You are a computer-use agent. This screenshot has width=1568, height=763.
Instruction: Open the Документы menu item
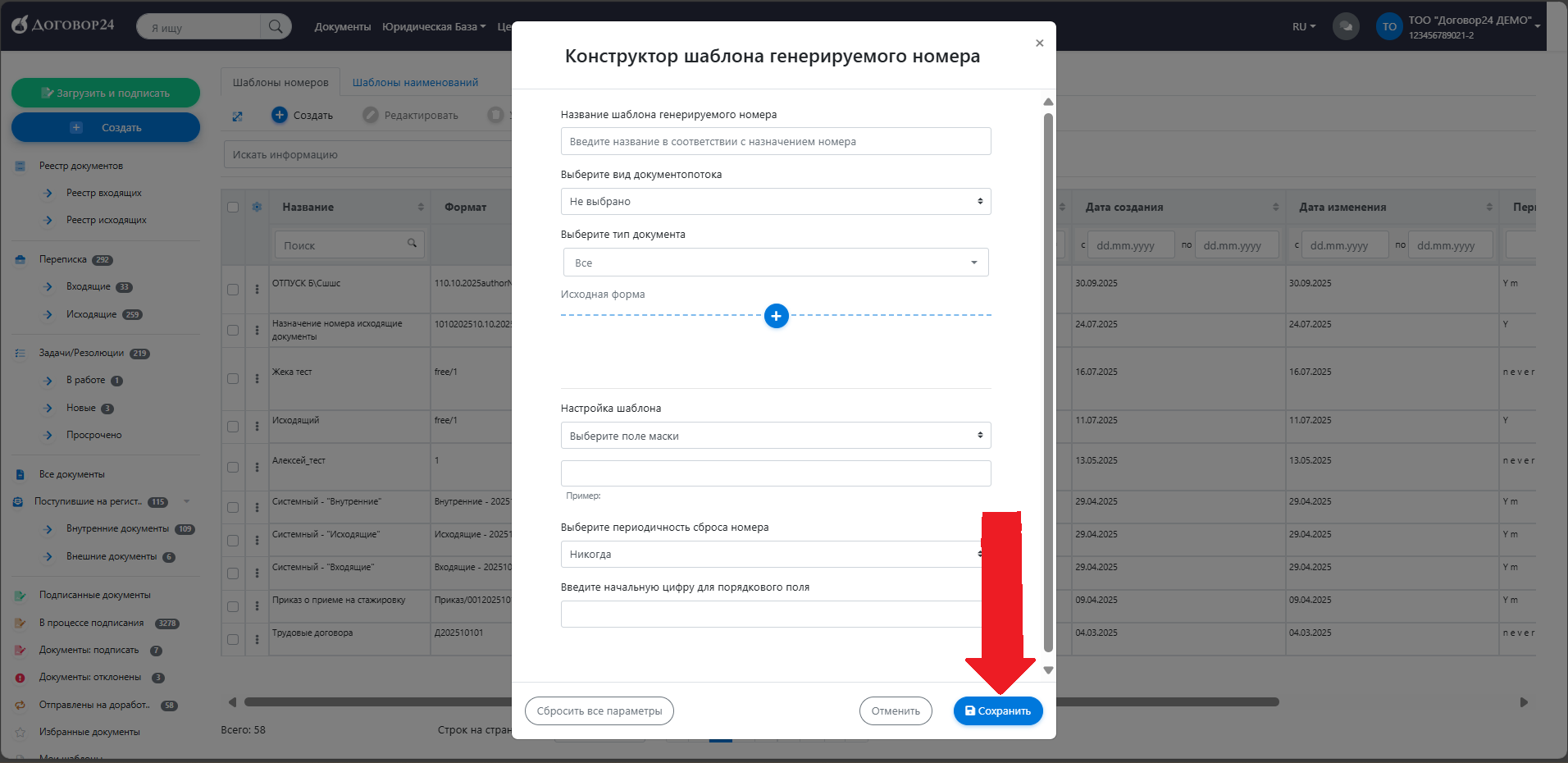pyautogui.click(x=342, y=27)
